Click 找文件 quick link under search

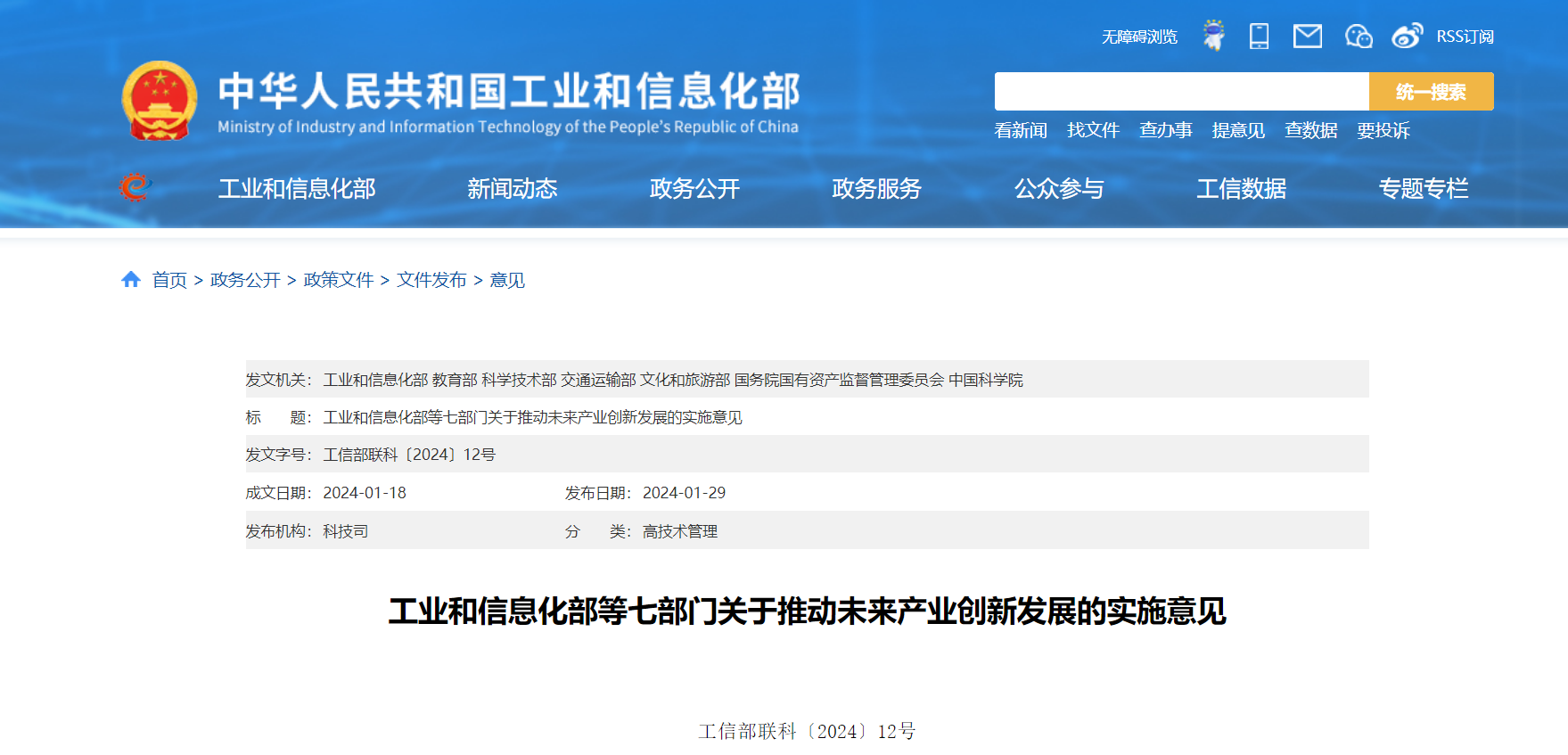pyautogui.click(x=1093, y=130)
